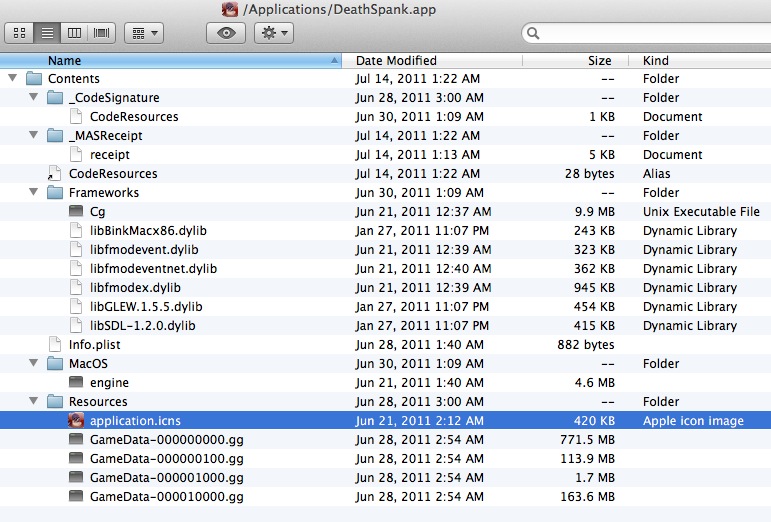Select the _MASReceipt folder icon
Image resolution: width=771 pixels, height=522 pixels.
click(55, 135)
